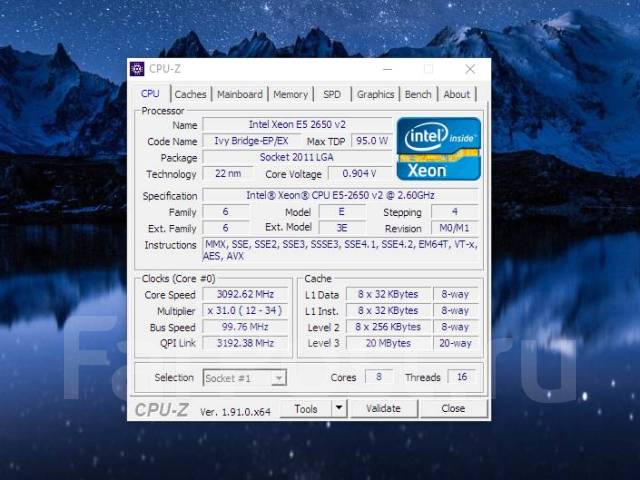Click the version text Ver. 1.91.0.x64
Viewport: 640px width, 480px height.
click(235, 412)
